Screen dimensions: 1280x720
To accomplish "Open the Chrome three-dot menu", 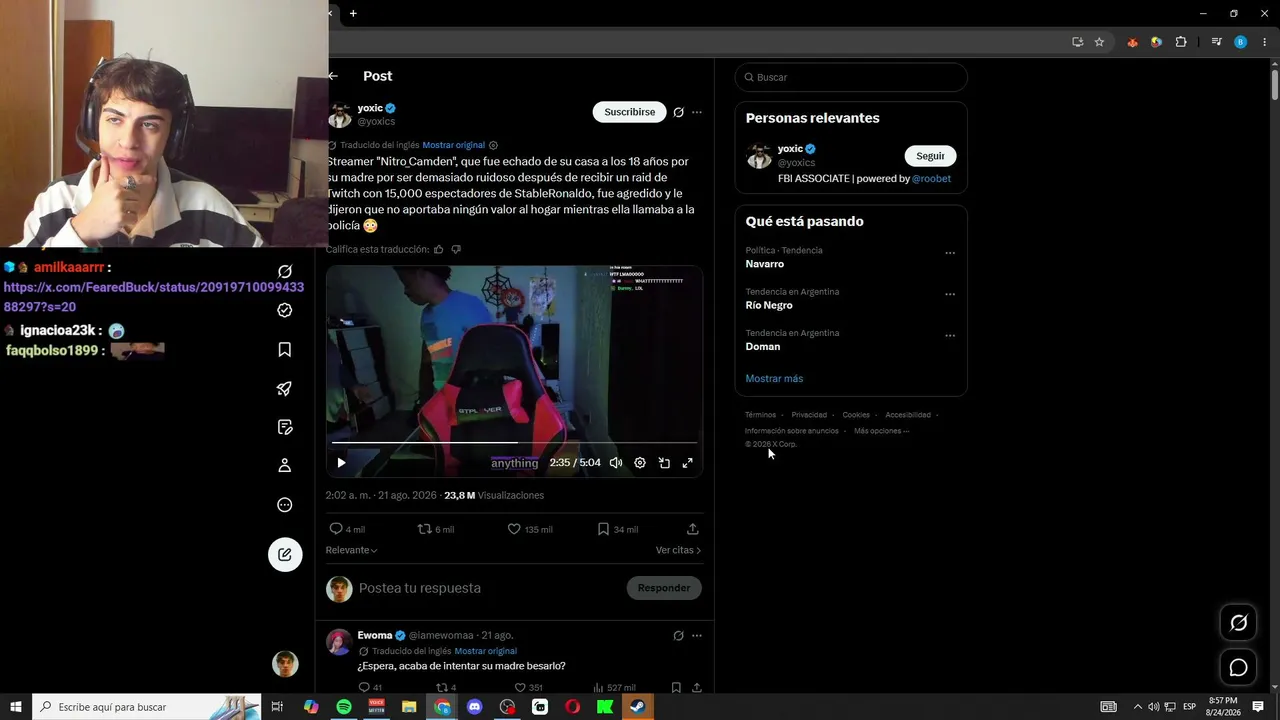I will click(x=1263, y=42).
